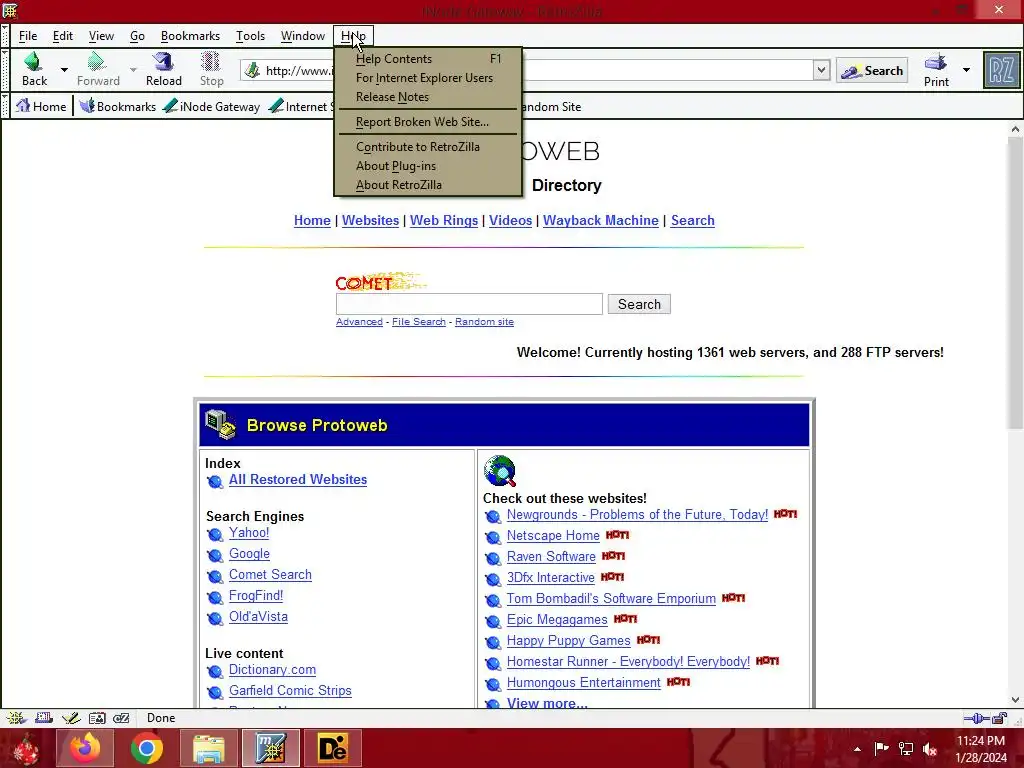Launch Firefox from the taskbar
Screen dimensions: 1024x768
(x=85, y=748)
